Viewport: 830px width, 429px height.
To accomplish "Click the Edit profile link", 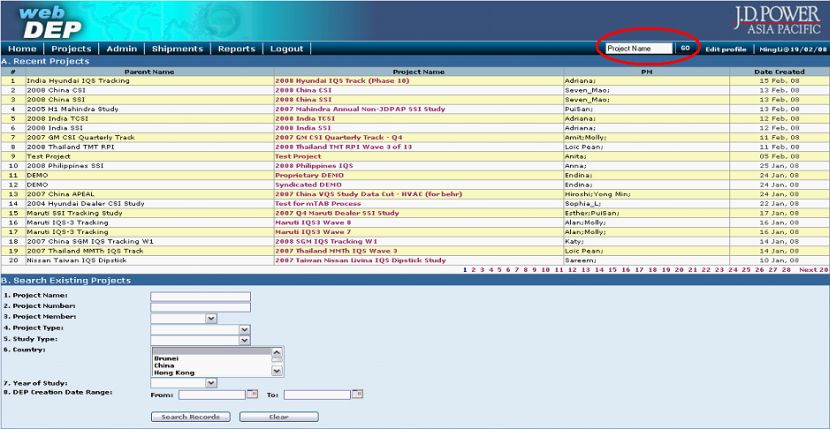I will pos(726,49).
